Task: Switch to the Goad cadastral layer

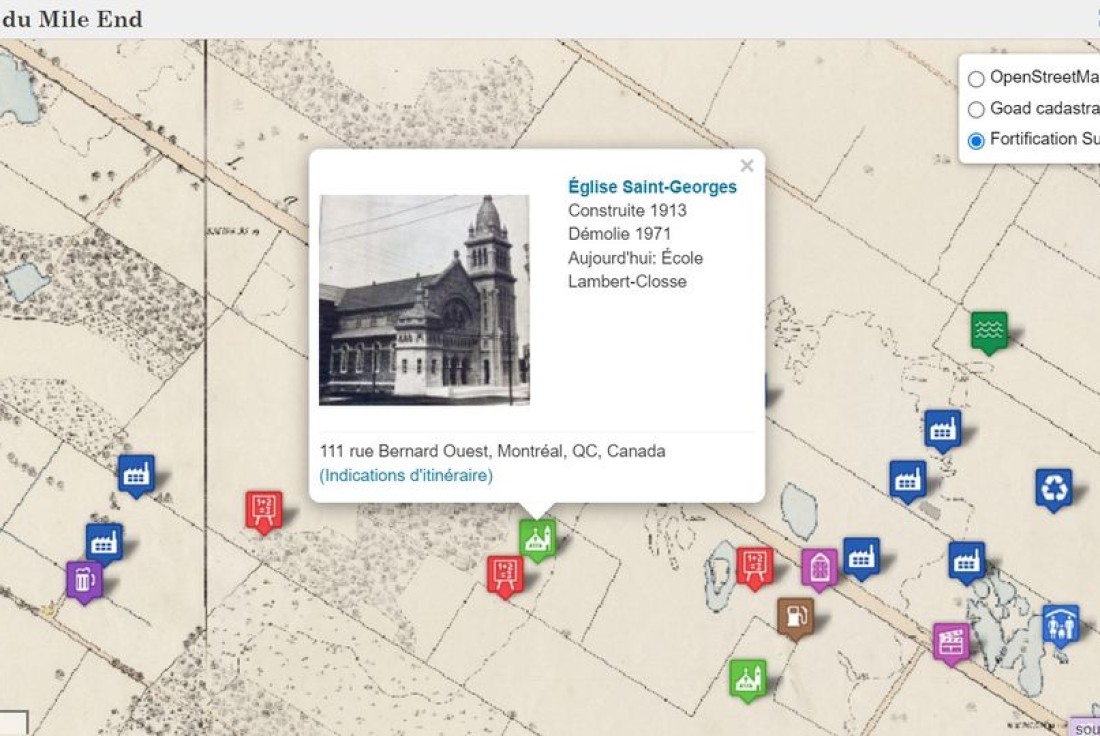Action: [976, 109]
